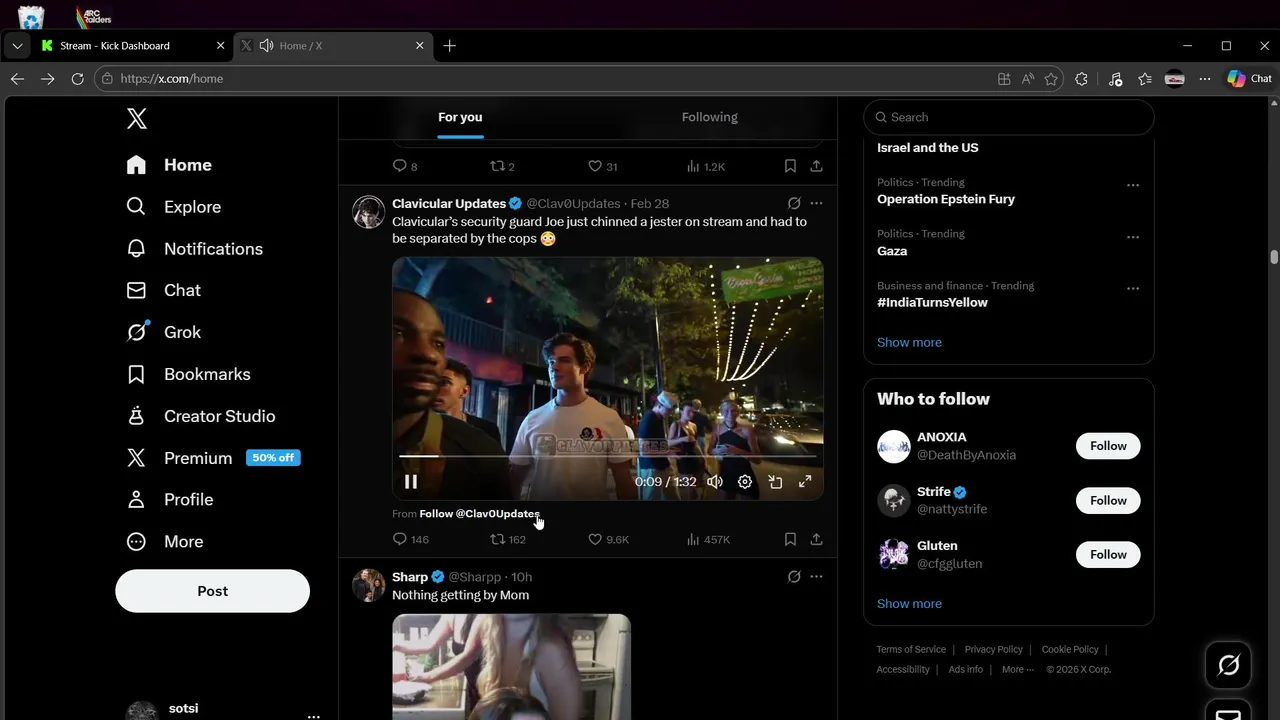Repost the Clavicular Updates post
Image resolution: width=1280 pixels, height=720 pixels.
(x=507, y=539)
